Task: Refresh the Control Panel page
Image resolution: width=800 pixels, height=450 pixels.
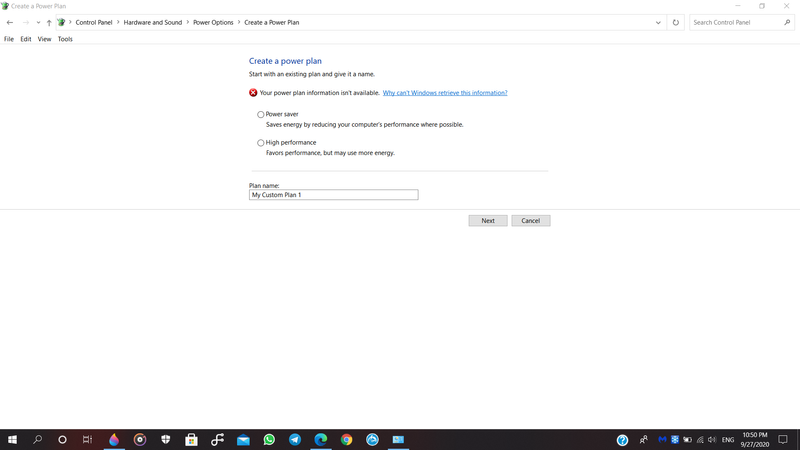Action: click(676, 22)
